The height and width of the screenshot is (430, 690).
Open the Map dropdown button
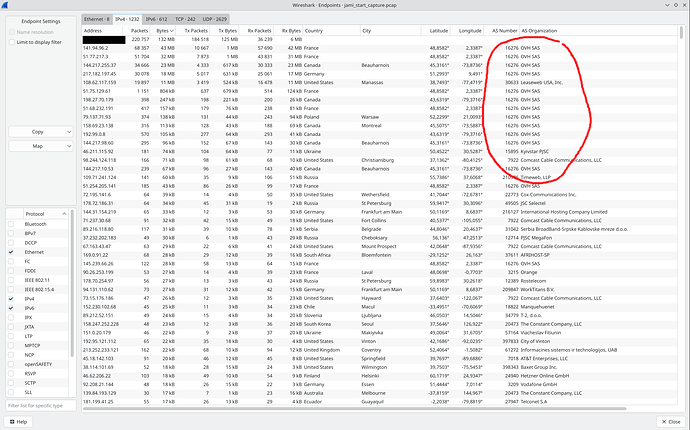click(x=40, y=146)
